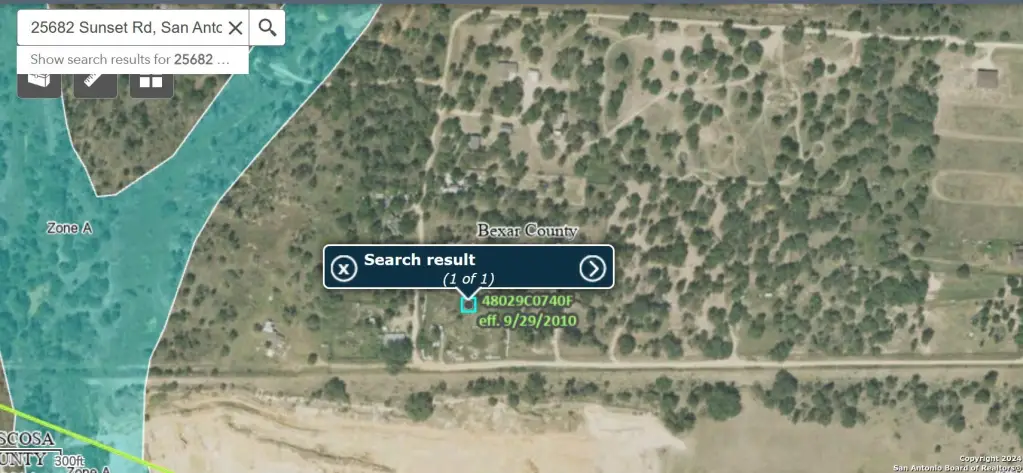The height and width of the screenshot is (473, 1023).
Task: Click the Zone A flood label
Action: pyautogui.click(x=69, y=228)
